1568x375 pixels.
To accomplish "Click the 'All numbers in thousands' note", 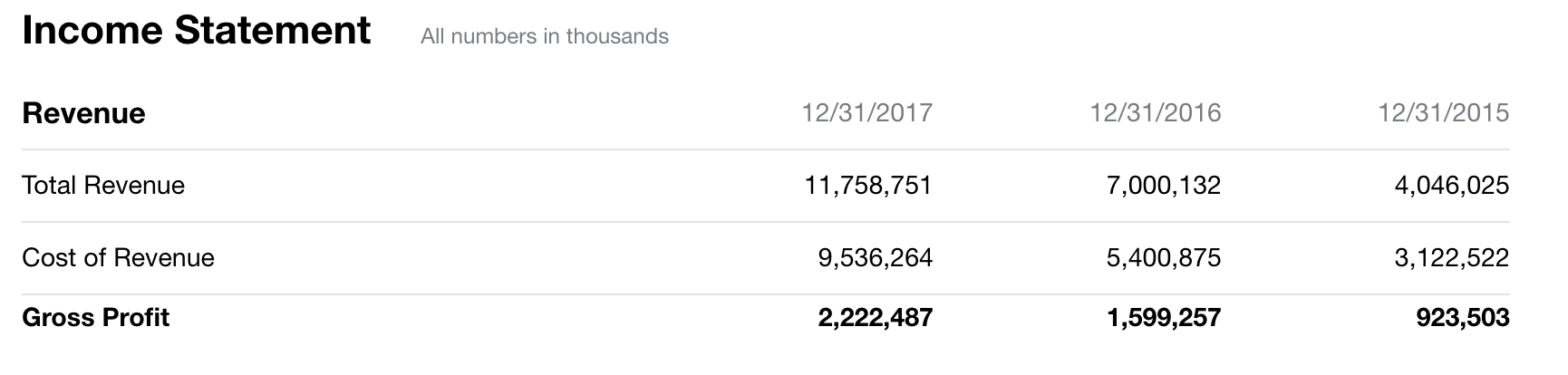I will coord(544,36).
